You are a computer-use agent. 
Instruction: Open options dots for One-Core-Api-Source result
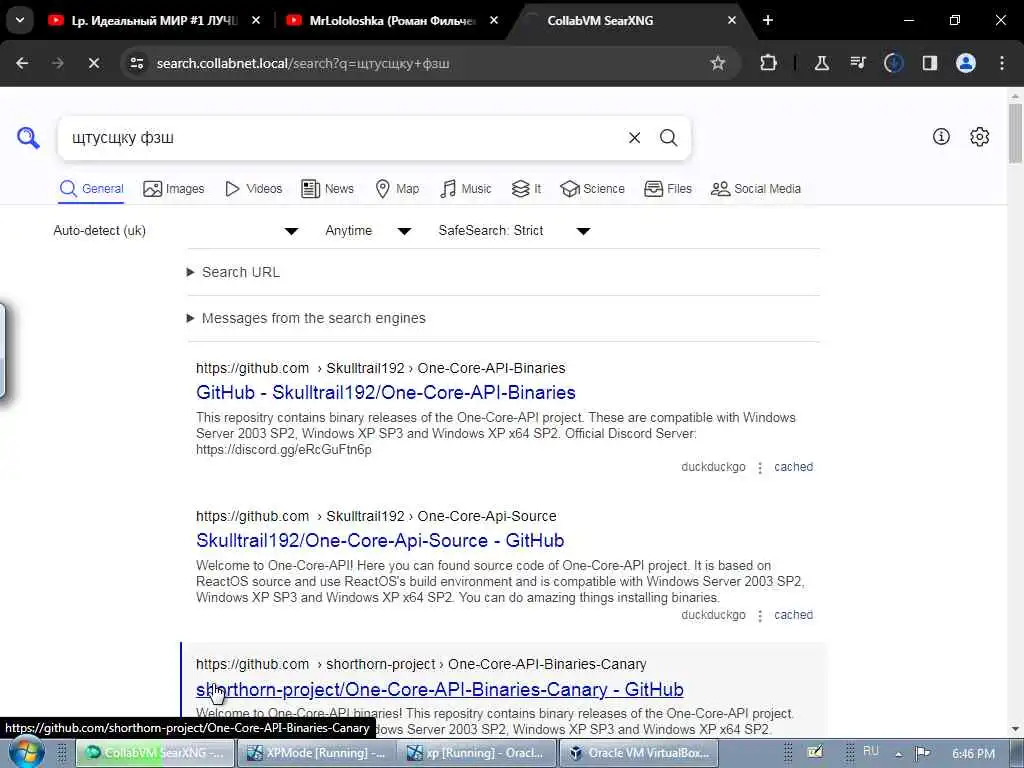point(760,616)
